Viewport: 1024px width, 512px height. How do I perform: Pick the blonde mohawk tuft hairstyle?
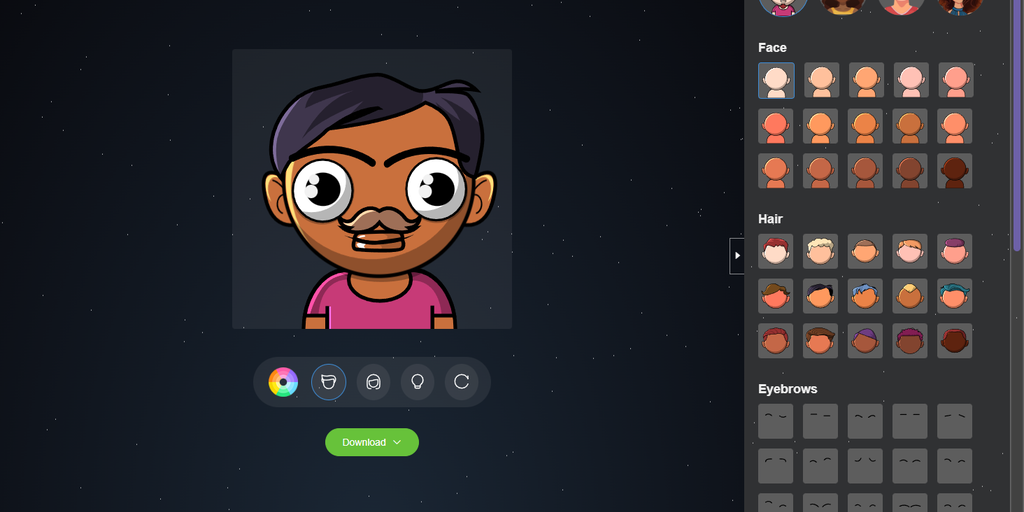point(910,296)
